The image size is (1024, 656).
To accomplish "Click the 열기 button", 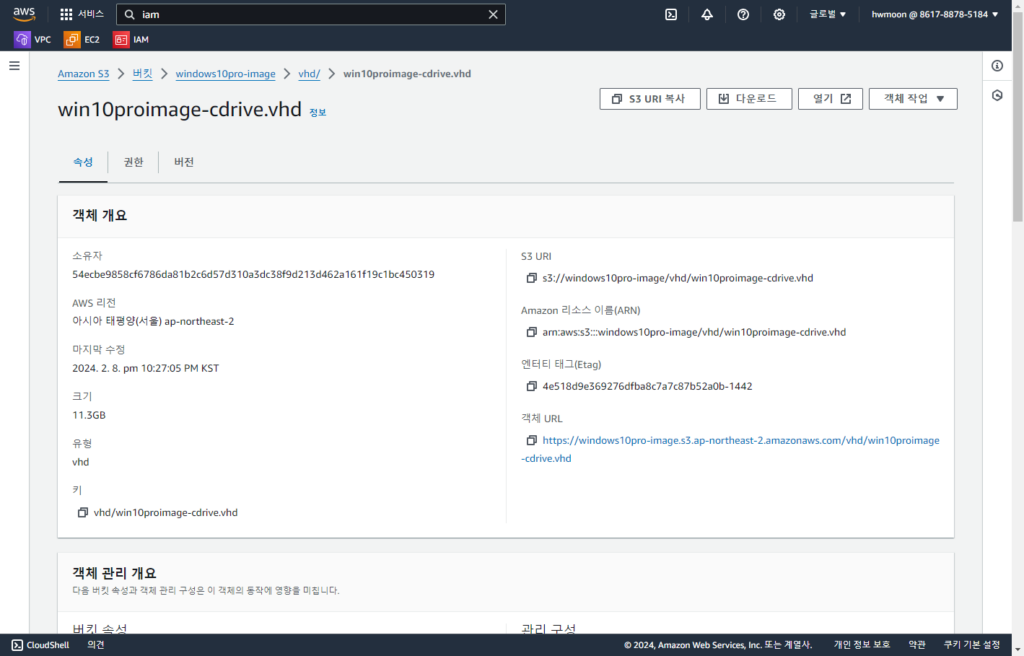I will (x=830, y=99).
